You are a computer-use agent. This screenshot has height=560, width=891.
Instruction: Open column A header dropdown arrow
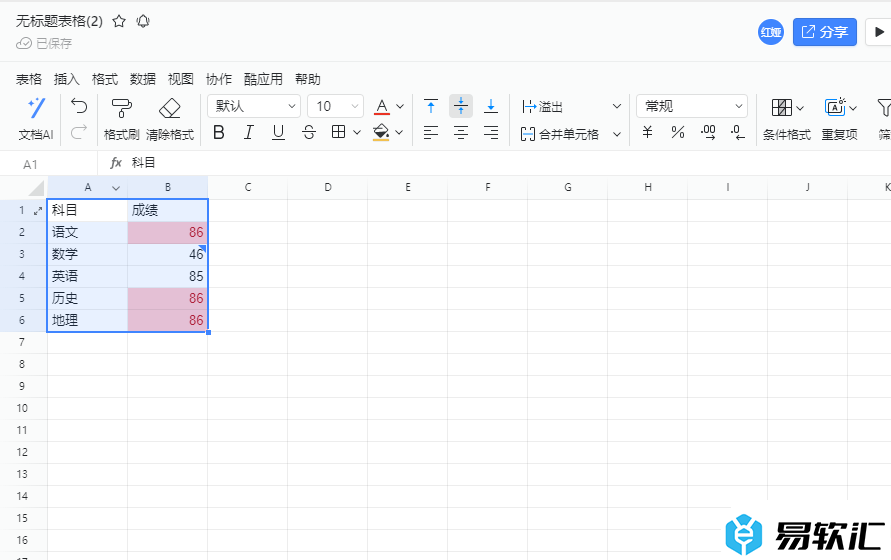click(x=116, y=188)
